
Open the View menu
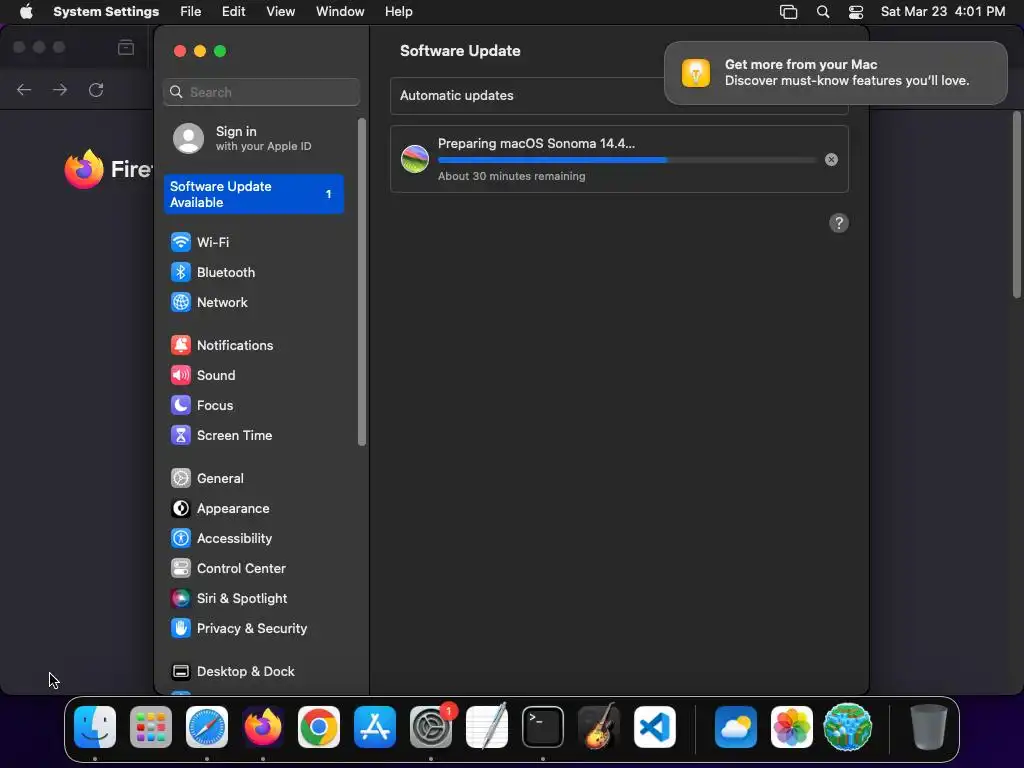coord(280,11)
